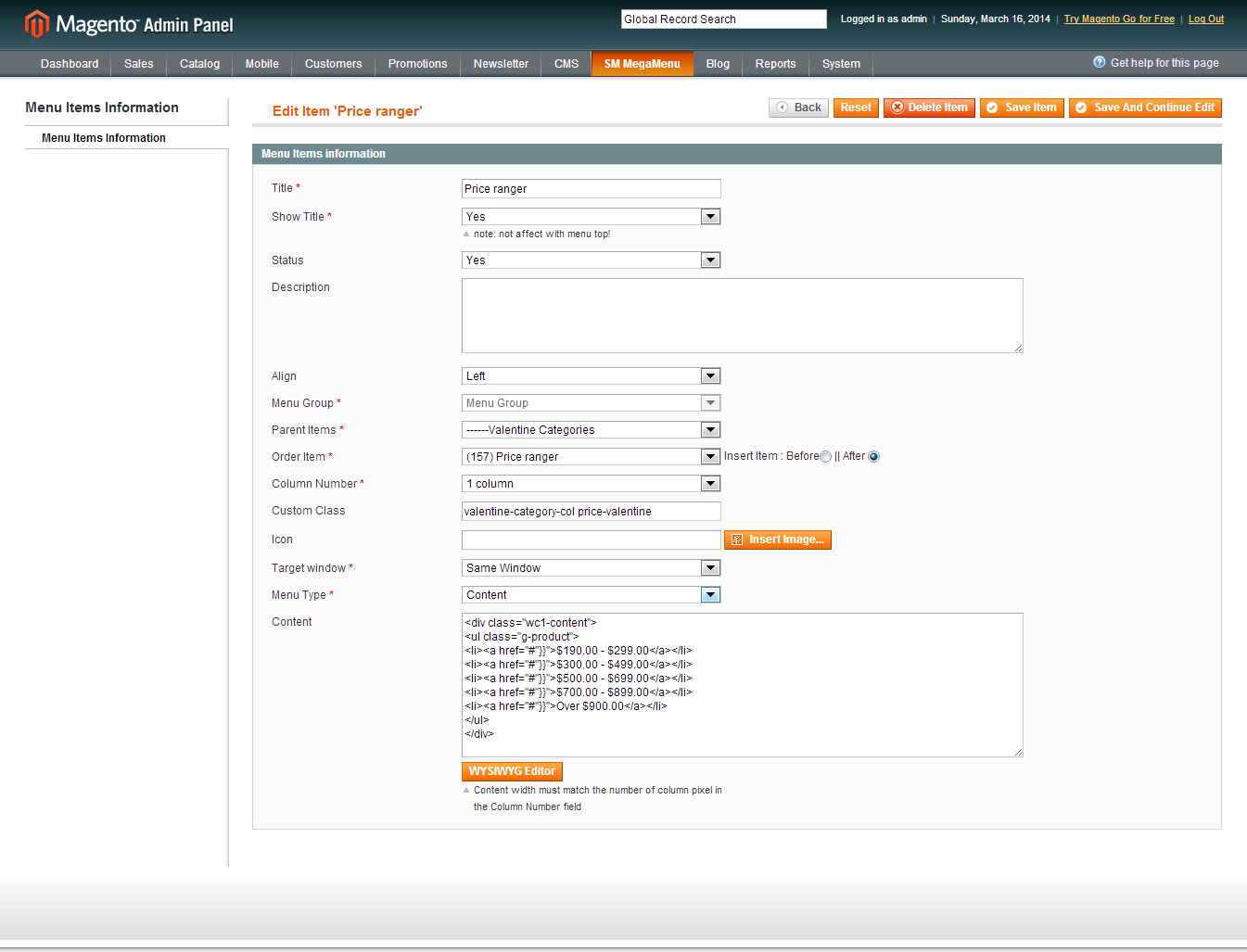1247x952 pixels.
Task: Open the CMS menu
Action: (x=566, y=64)
